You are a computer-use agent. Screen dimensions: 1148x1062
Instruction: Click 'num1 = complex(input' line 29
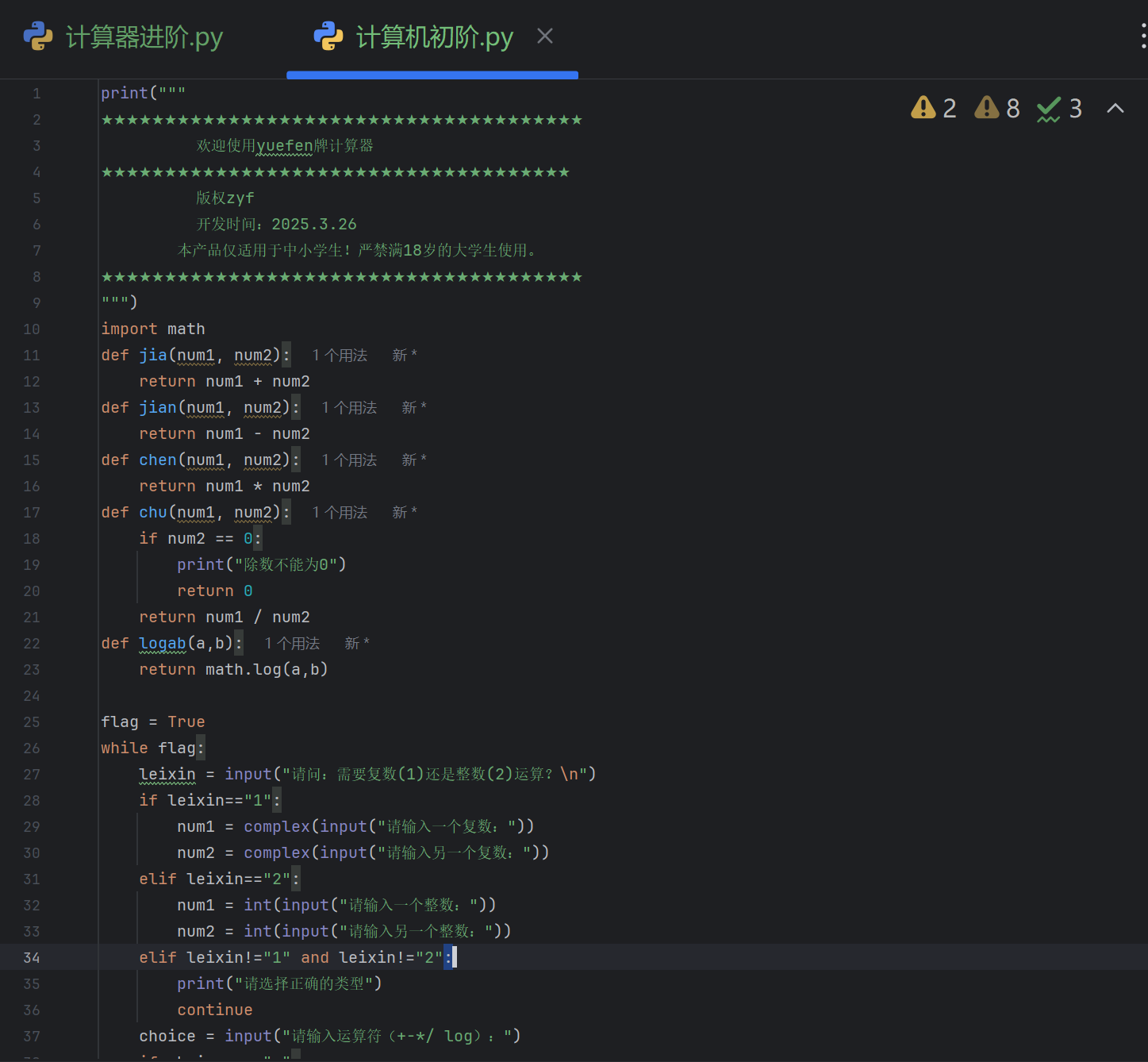click(x=355, y=826)
